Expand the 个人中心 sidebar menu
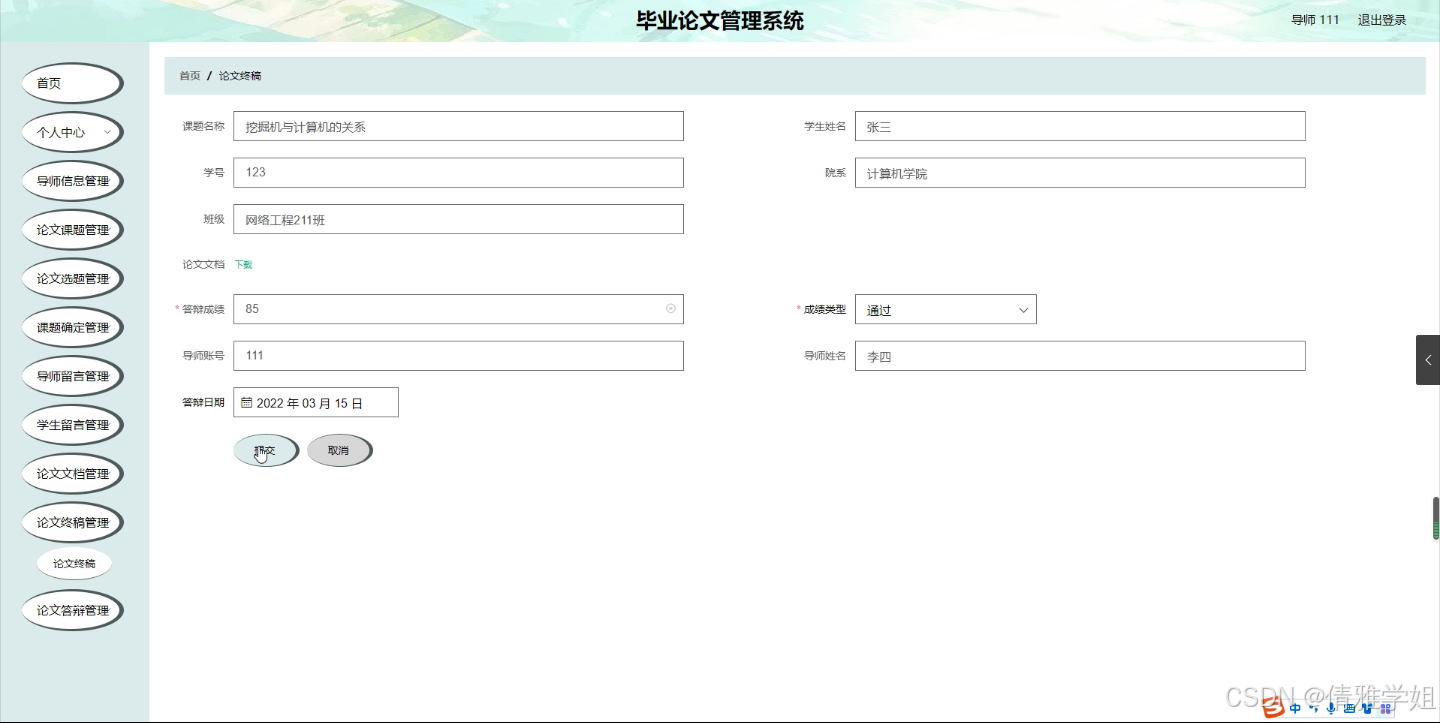The width and height of the screenshot is (1440, 723). coord(71,131)
